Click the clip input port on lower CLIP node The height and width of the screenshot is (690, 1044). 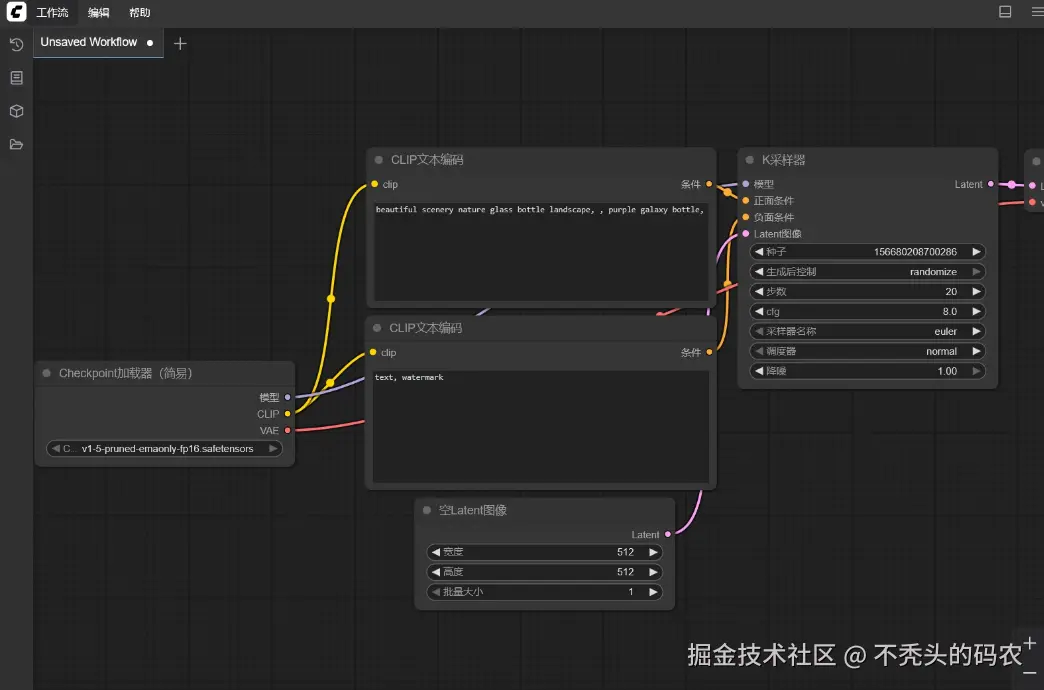(x=373, y=352)
